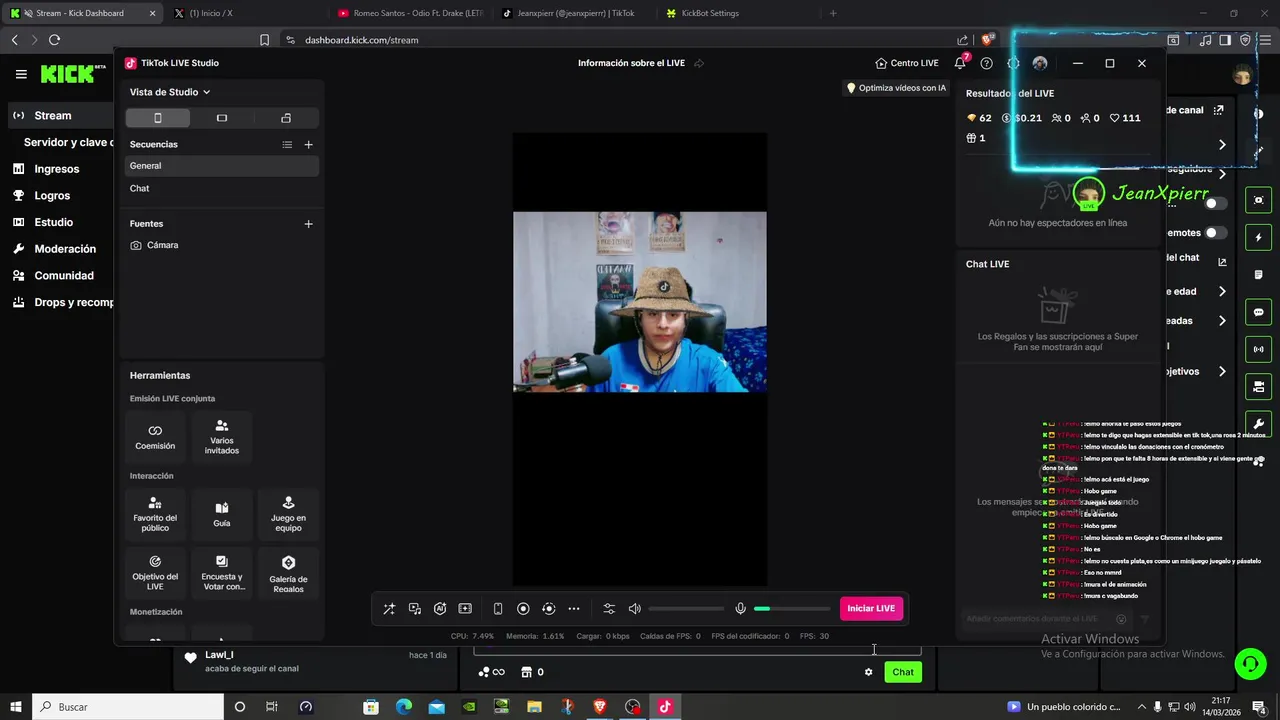The image size is (1280, 720).
Task: Open the three-dots more options in toolbar
Action: click(x=574, y=609)
